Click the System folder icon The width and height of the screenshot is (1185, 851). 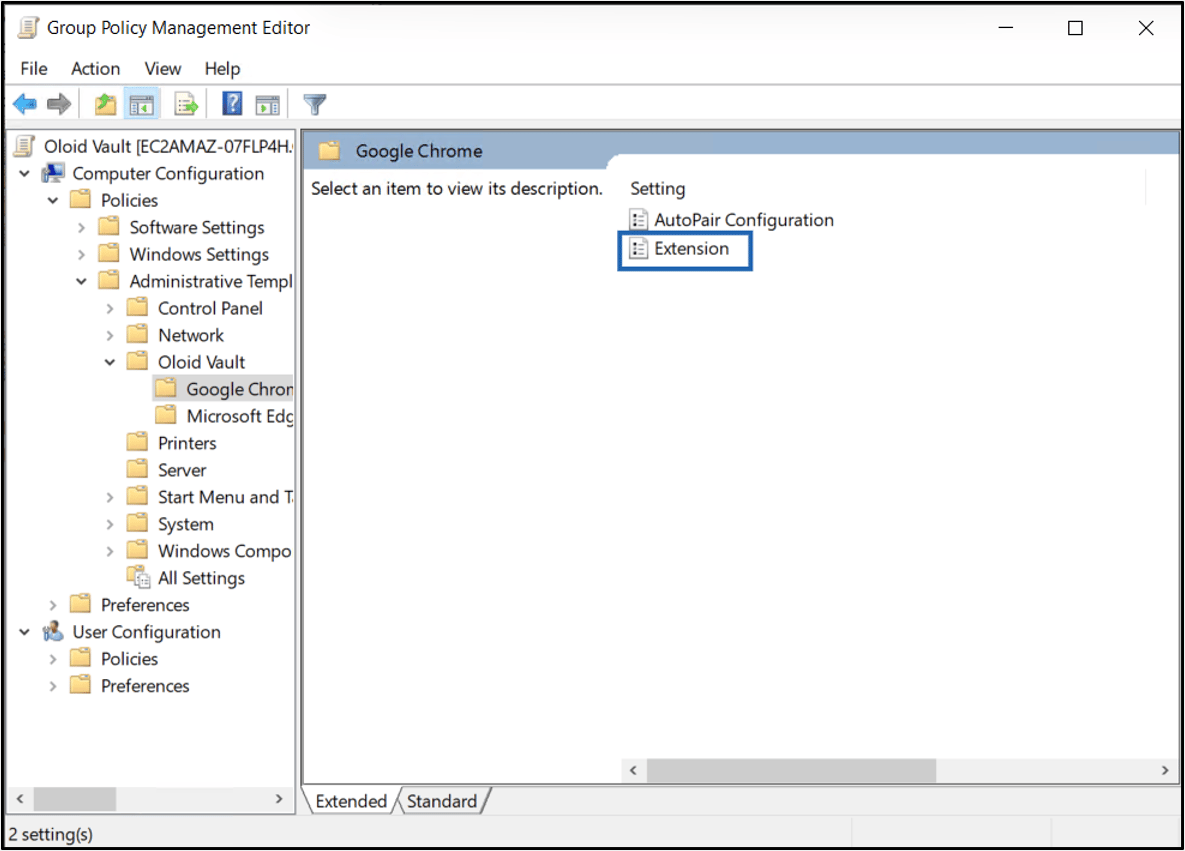(138, 523)
